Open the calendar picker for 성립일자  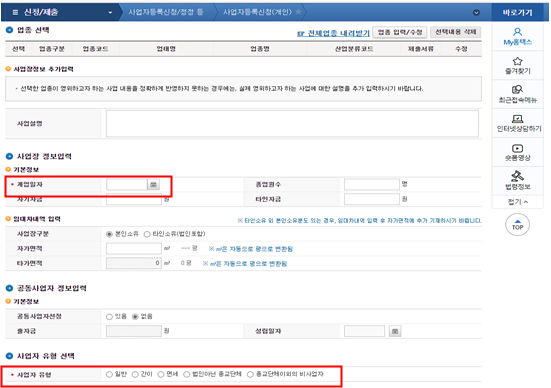(395, 331)
